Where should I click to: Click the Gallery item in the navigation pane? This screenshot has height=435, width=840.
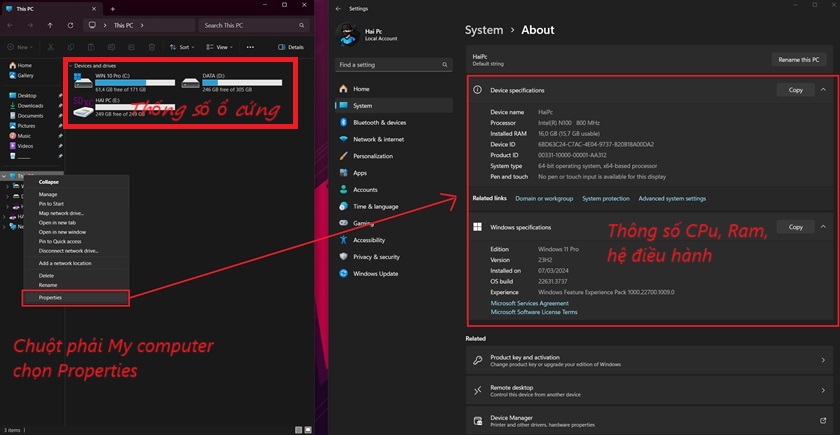pos(25,75)
